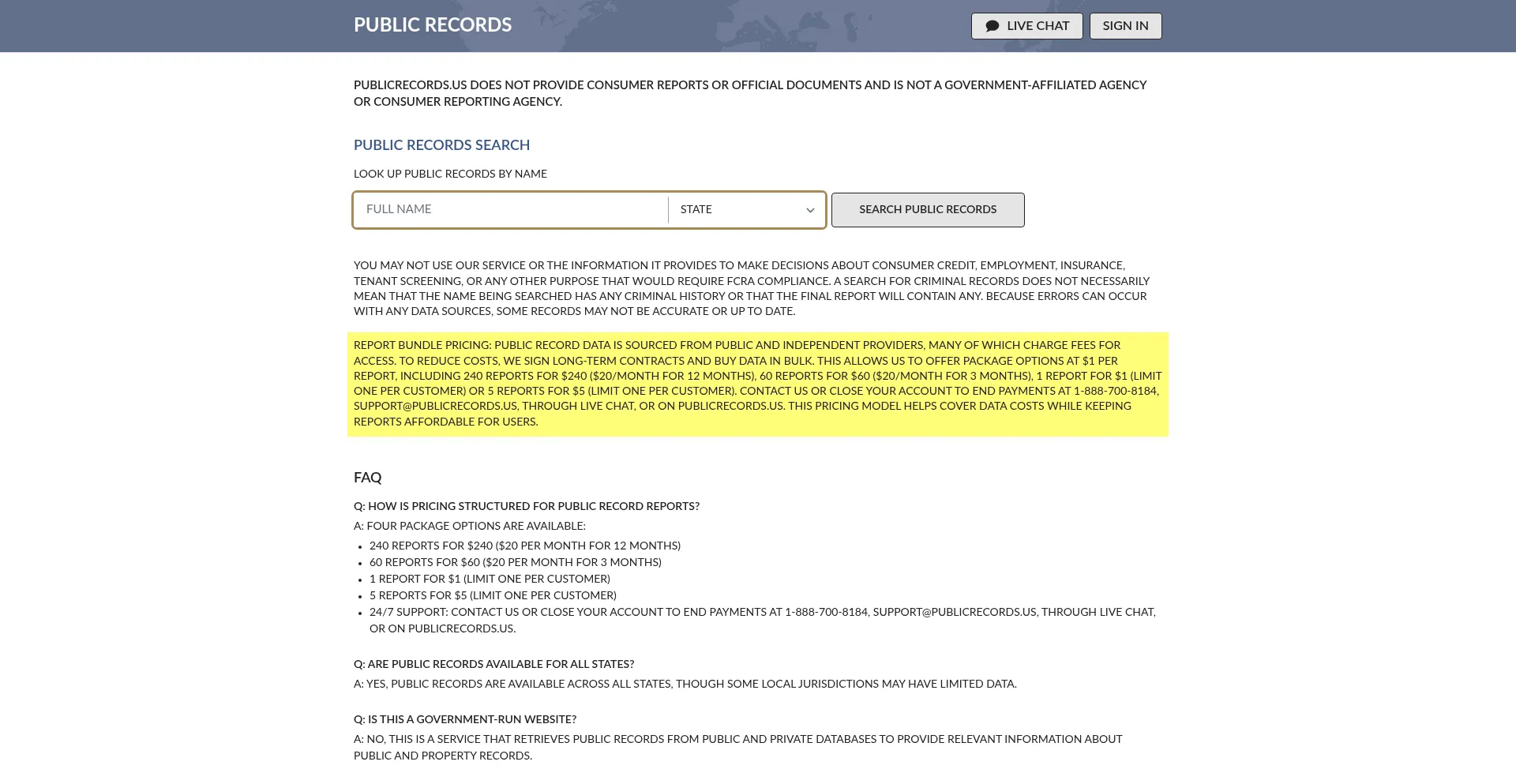Viewport: 1516px width, 784px height.
Task: Click the highlighted Report Bundle Pricing notice
Action: pos(758,384)
